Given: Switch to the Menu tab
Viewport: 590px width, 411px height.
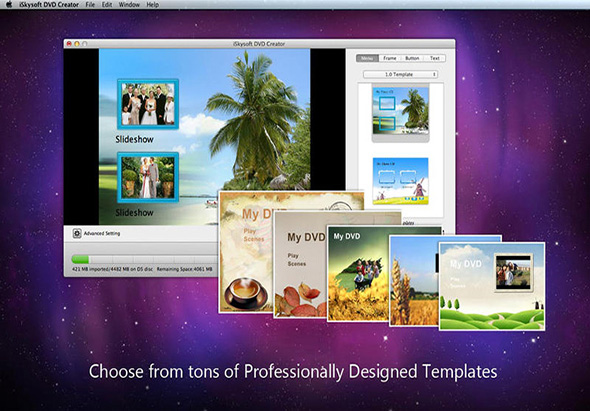Looking at the screenshot, I should coord(367,58).
